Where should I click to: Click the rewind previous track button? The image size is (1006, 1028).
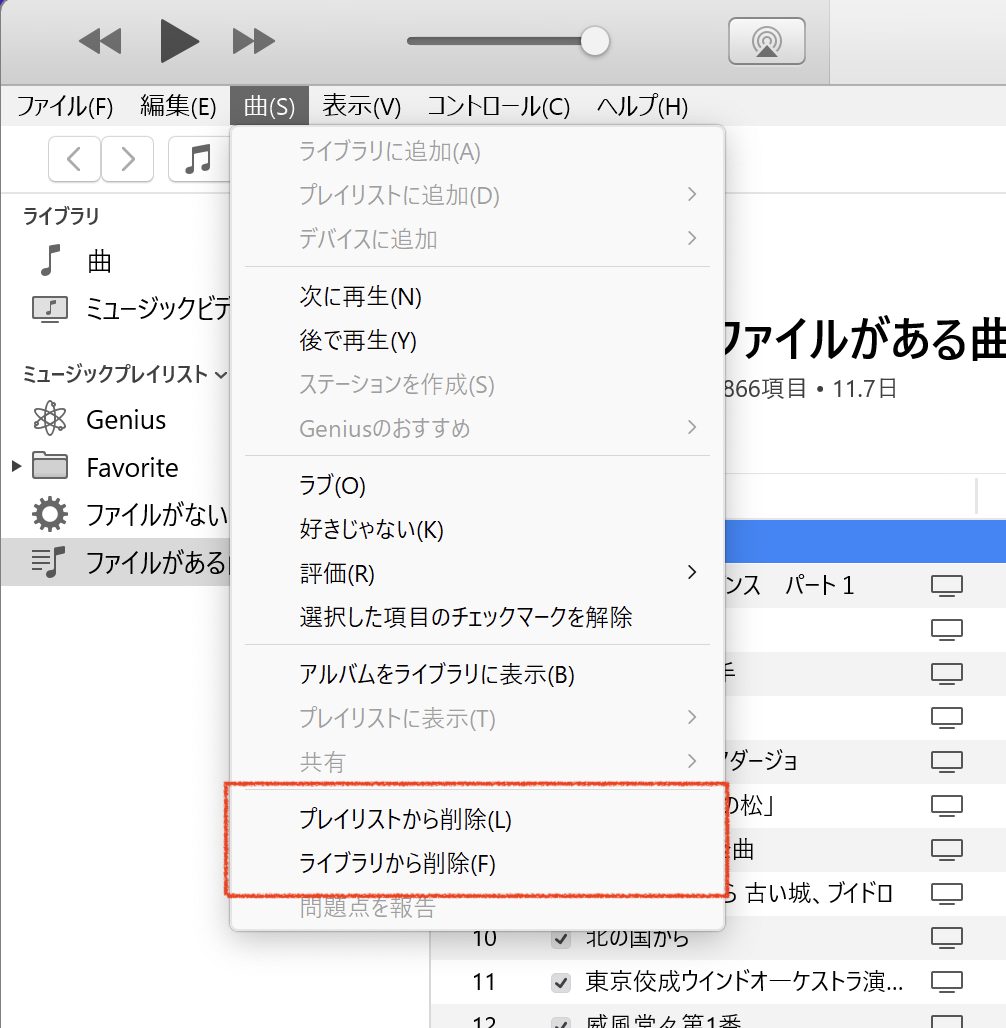pos(100,41)
